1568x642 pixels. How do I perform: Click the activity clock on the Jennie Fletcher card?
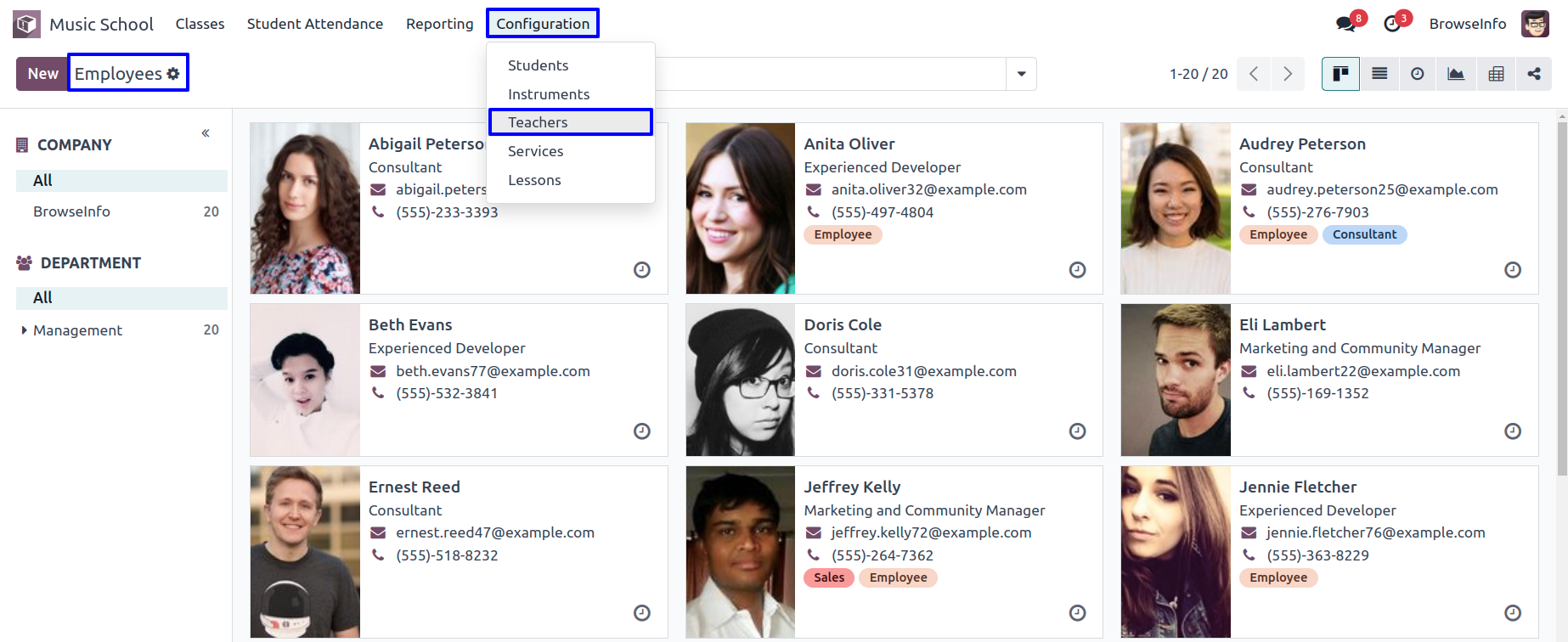(x=1513, y=613)
